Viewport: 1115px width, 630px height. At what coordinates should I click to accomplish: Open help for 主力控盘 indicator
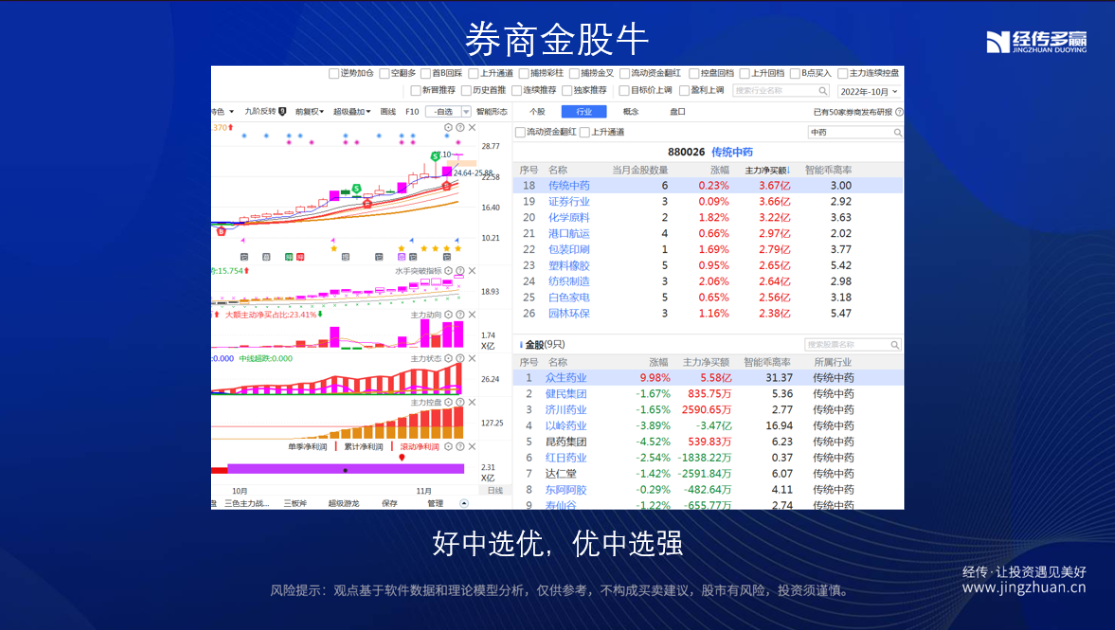460,402
